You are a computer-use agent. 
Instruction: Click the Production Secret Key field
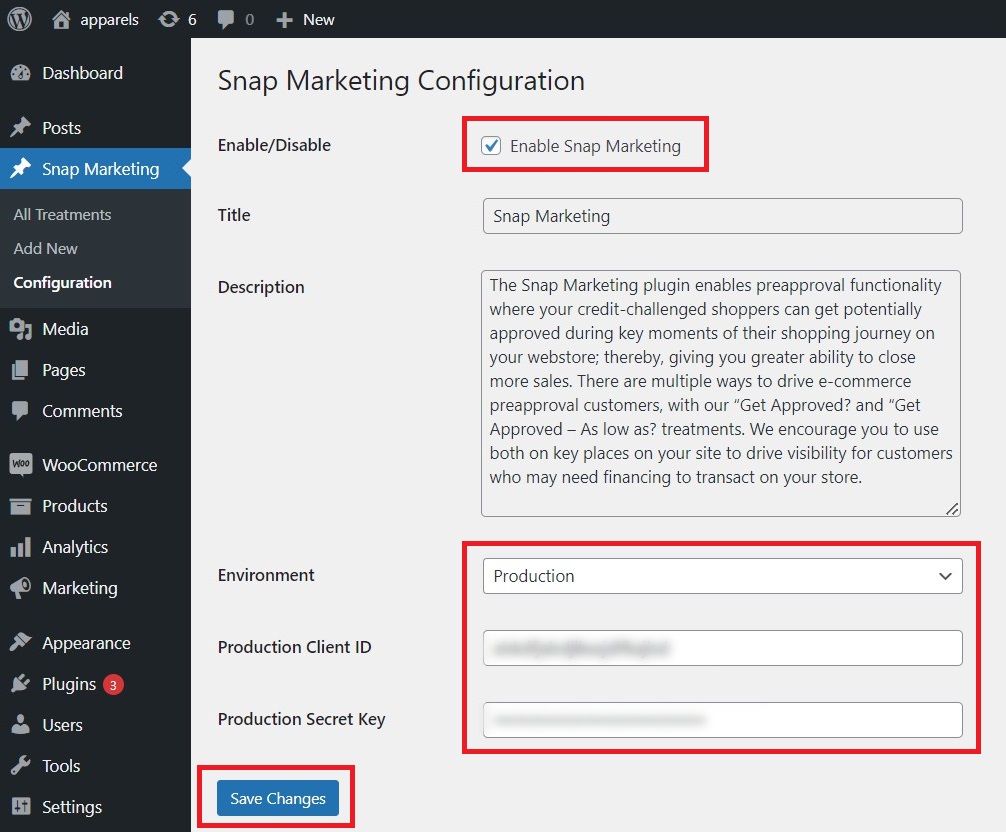point(722,720)
